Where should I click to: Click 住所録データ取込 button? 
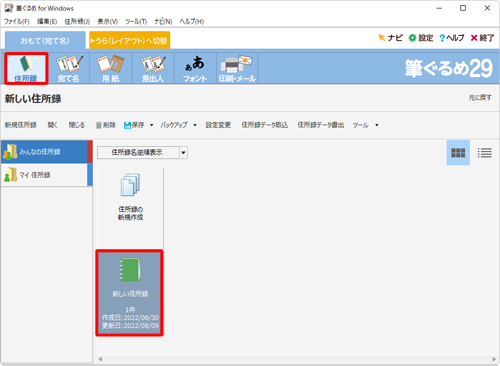pyautogui.click(x=264, y=125)
